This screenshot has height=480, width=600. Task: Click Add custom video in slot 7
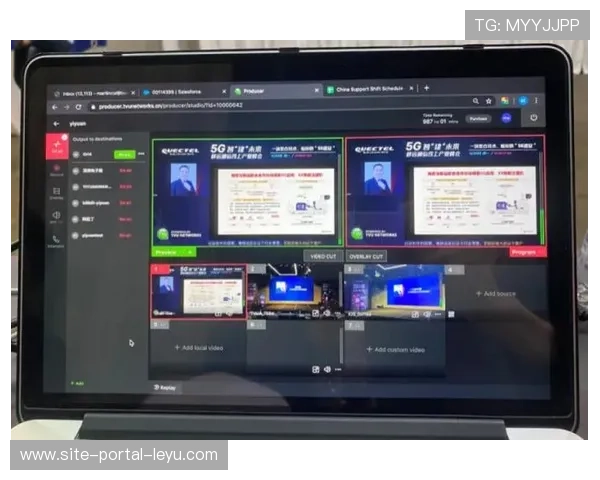(x=396, y=349)
